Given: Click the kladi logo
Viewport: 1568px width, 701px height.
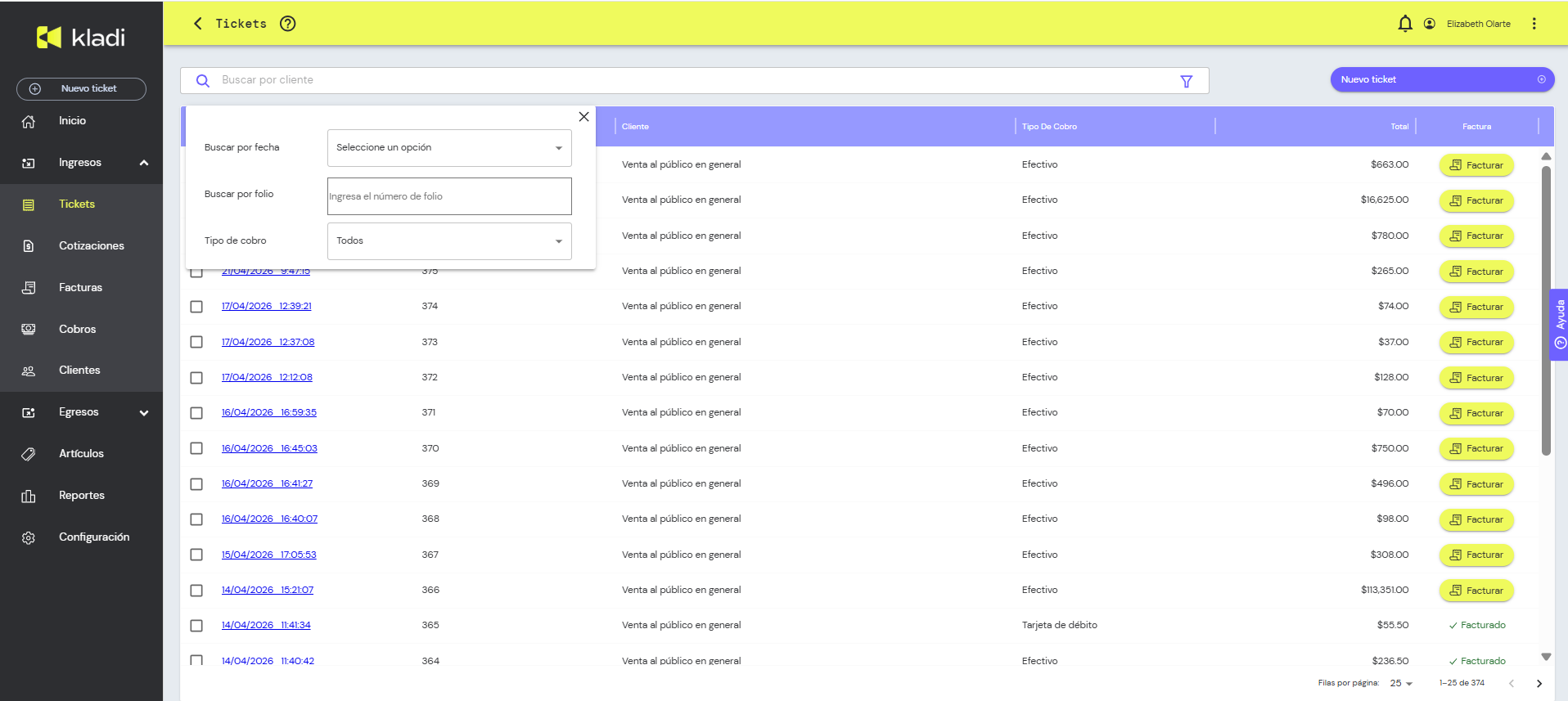Looking at the screenshot, I should [x=81, y=37].
